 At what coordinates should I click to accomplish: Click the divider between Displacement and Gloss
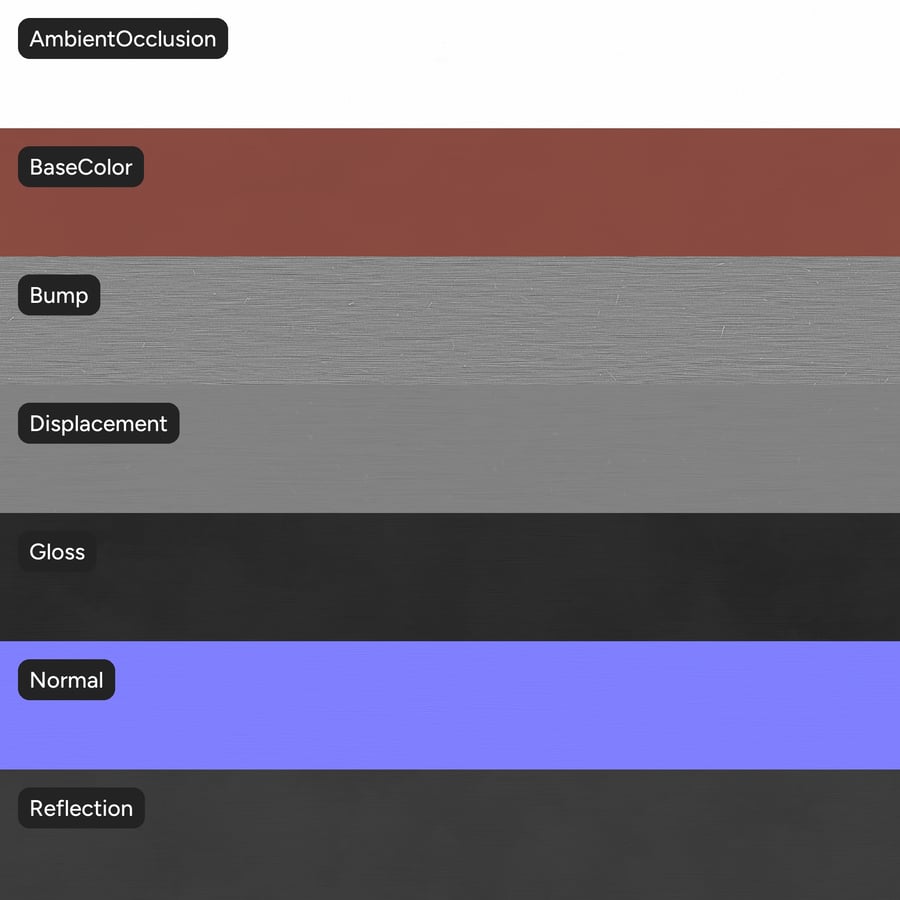pyautogui.click(x=450, y=513)
